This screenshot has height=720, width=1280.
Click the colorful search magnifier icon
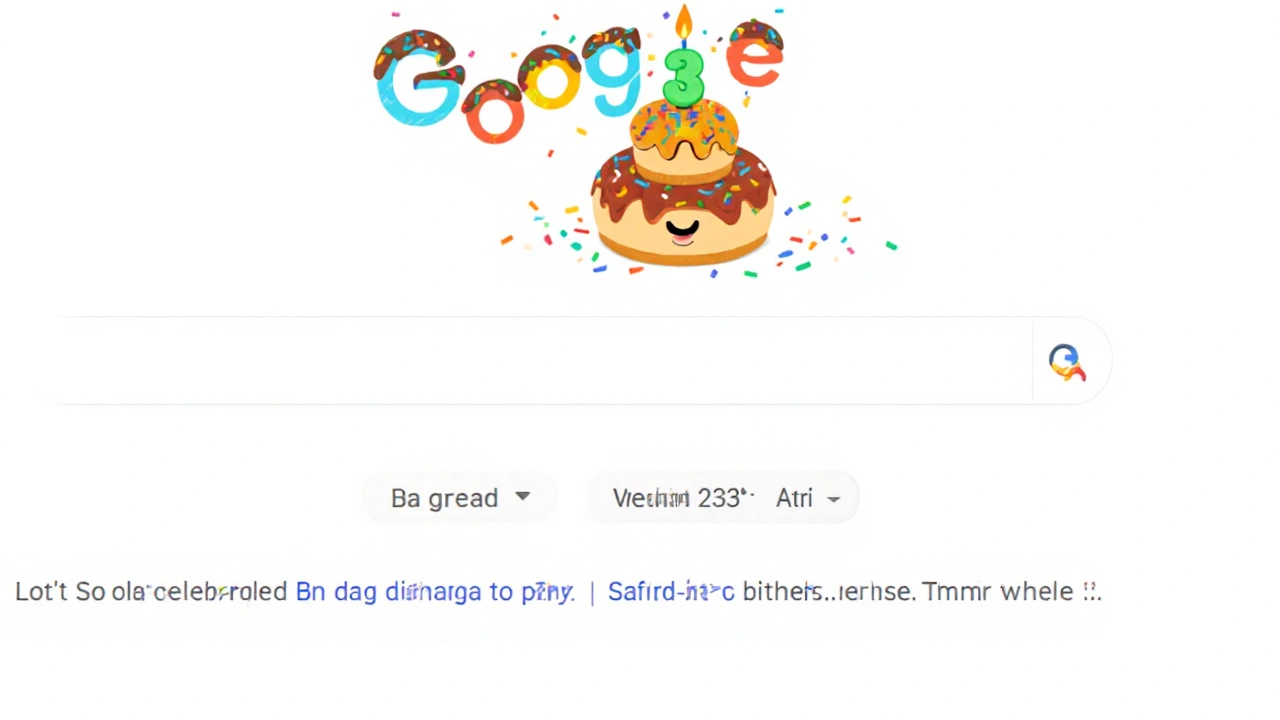(1067, 362)
